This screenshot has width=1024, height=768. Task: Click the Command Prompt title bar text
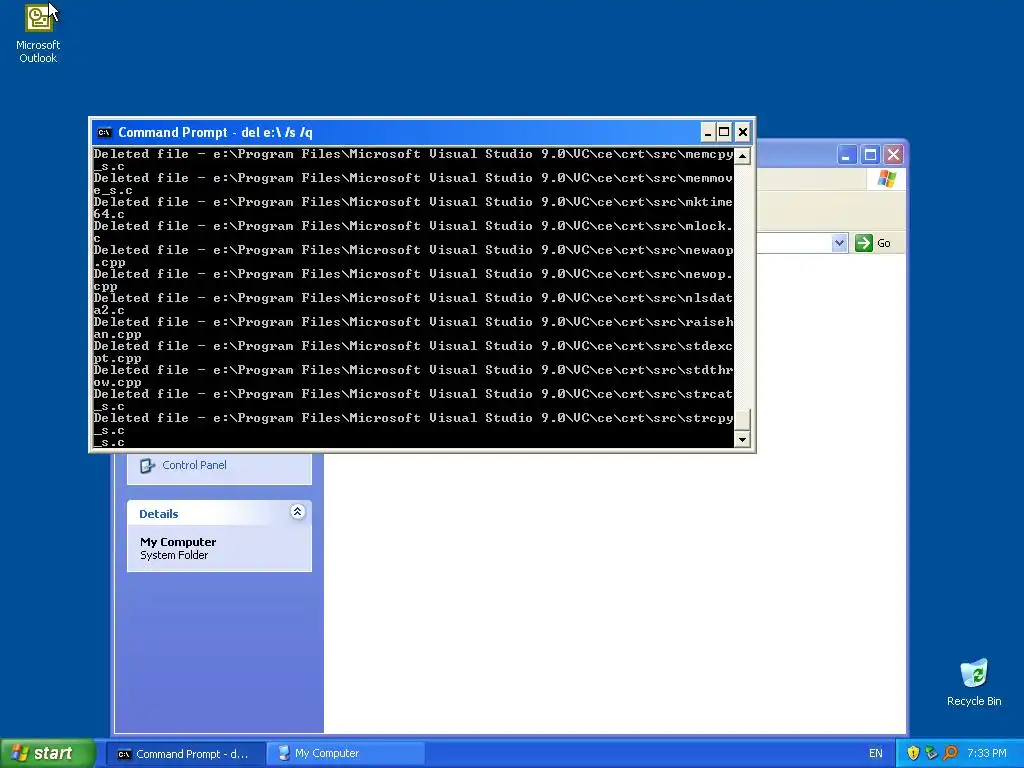click(x=216, y=133)
